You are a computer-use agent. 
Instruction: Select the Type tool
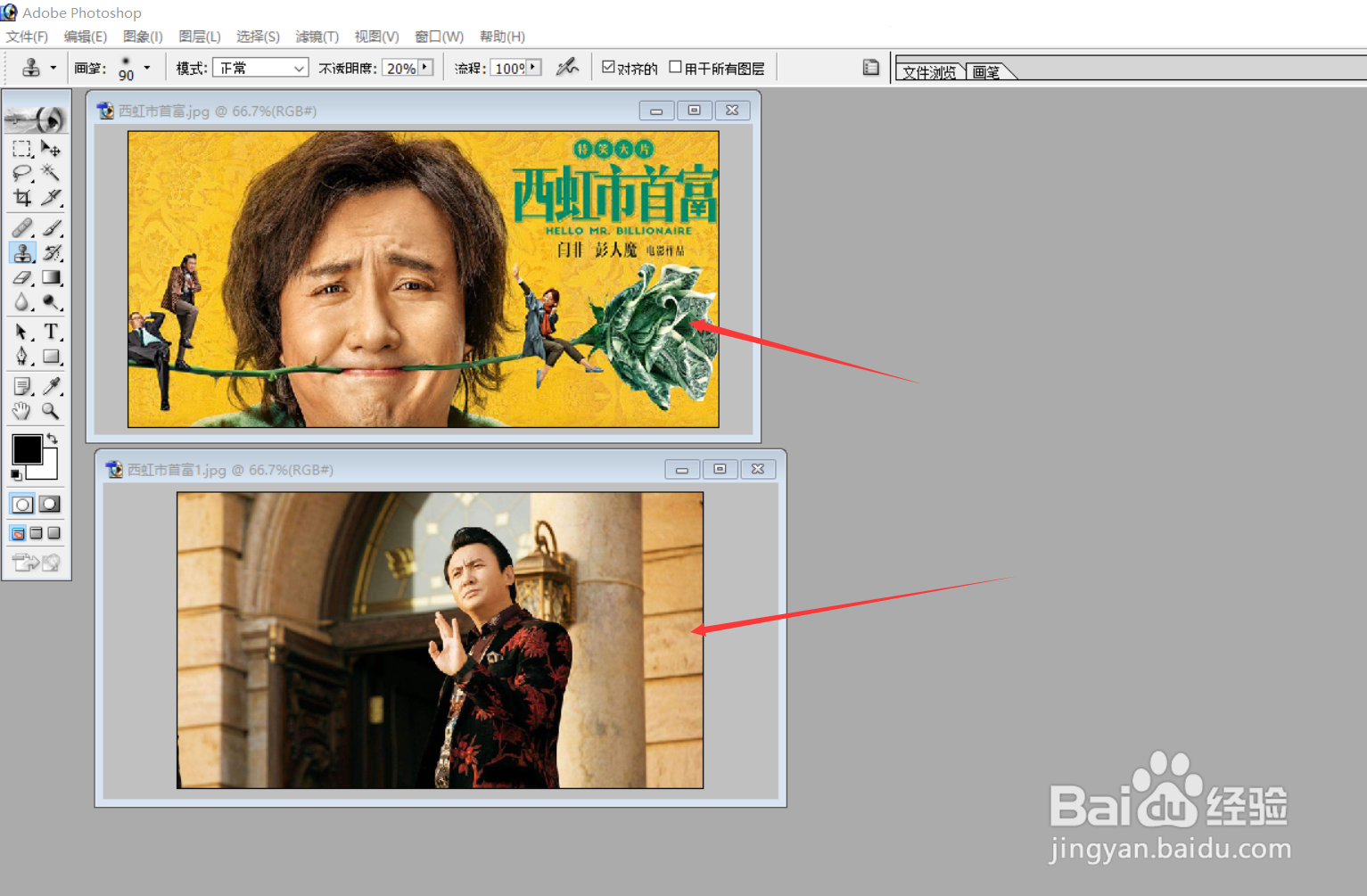51,332
